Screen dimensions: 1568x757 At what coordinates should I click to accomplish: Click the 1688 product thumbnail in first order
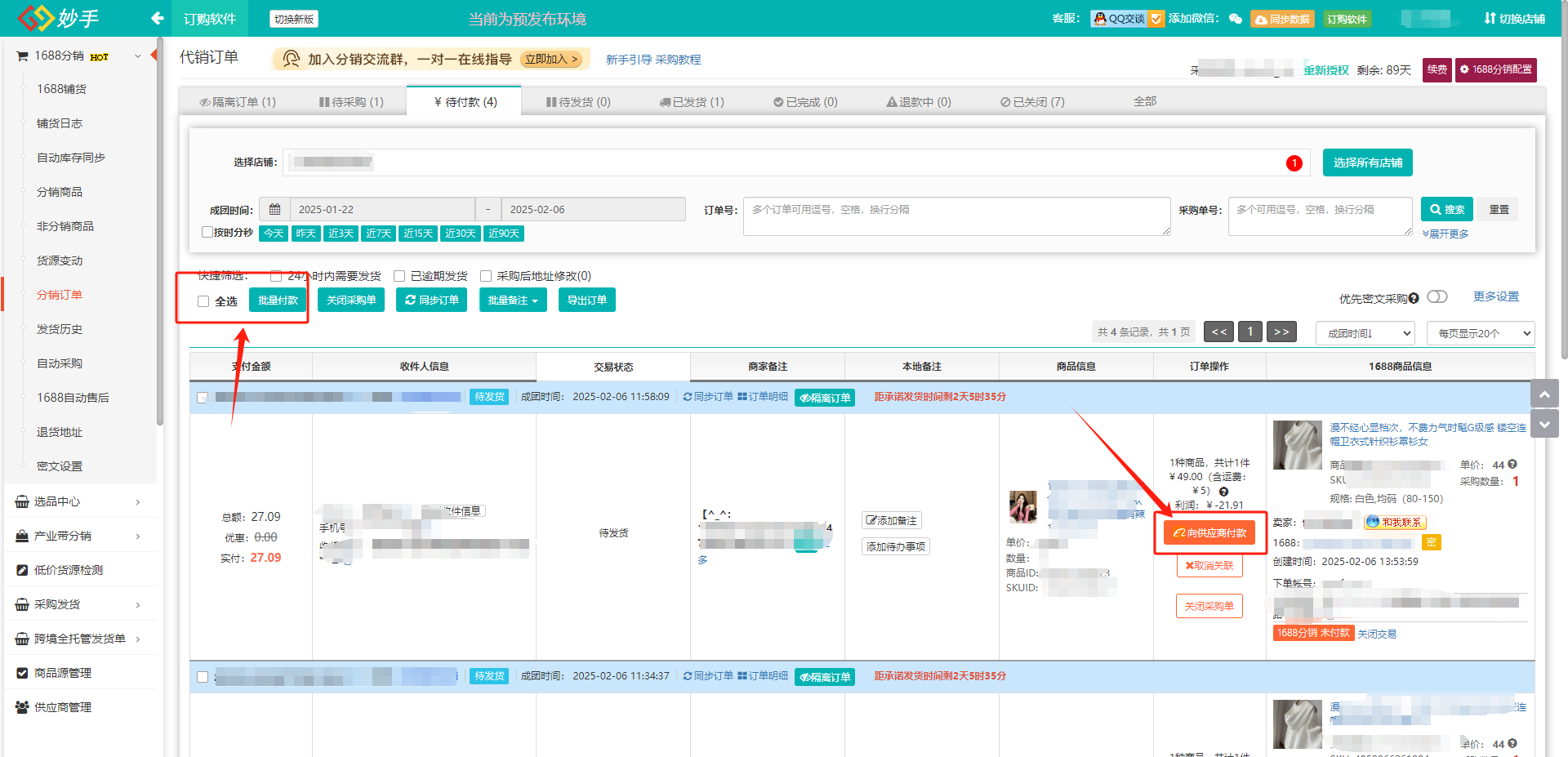[1297, 445]
